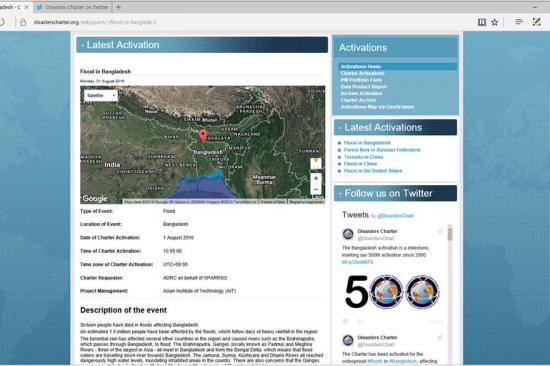Zoom in the map with plus button
550x366 pixels.
point(316,178)
